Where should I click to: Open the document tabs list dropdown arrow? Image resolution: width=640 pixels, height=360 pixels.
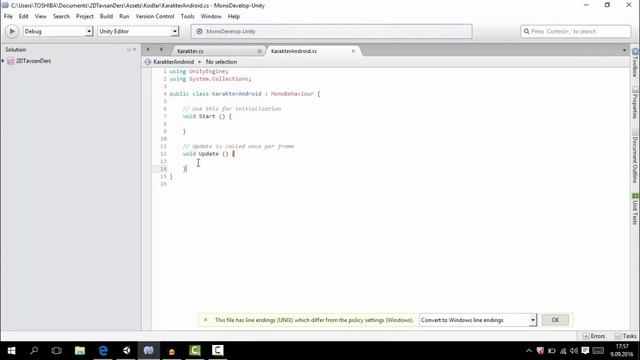coord(624,50)
